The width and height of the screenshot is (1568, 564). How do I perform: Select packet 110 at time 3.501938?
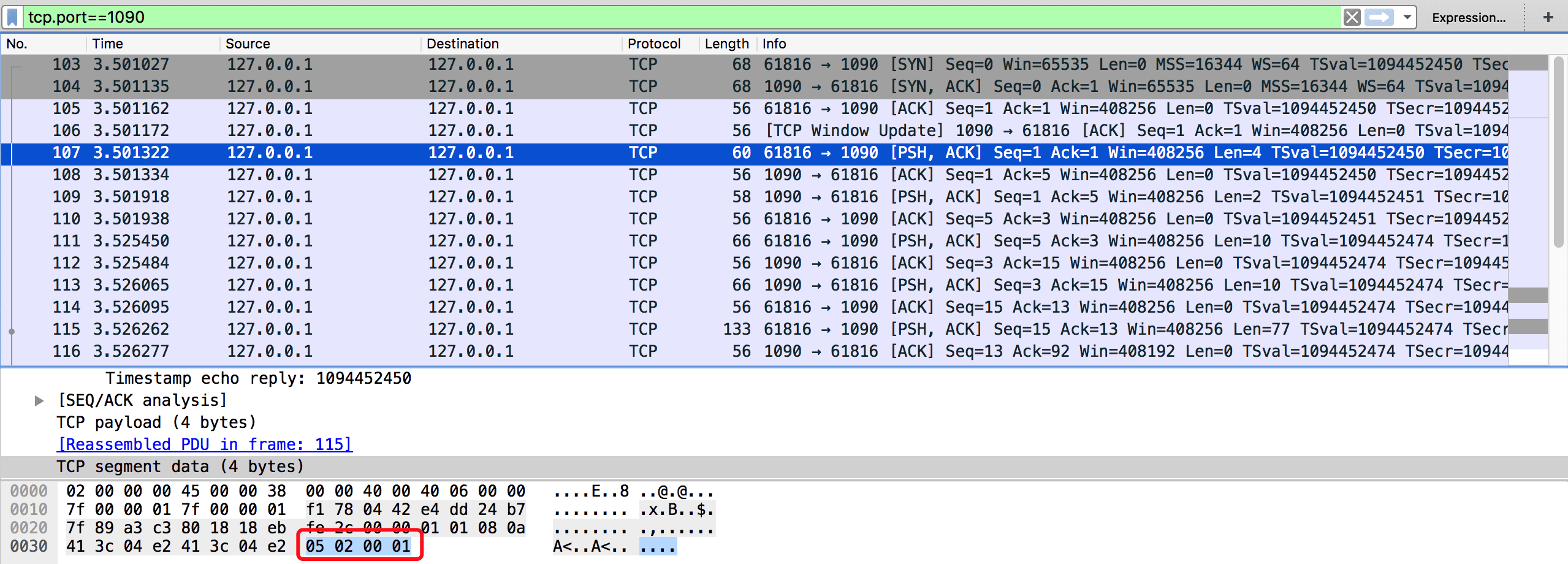click(x=754, y=219)
